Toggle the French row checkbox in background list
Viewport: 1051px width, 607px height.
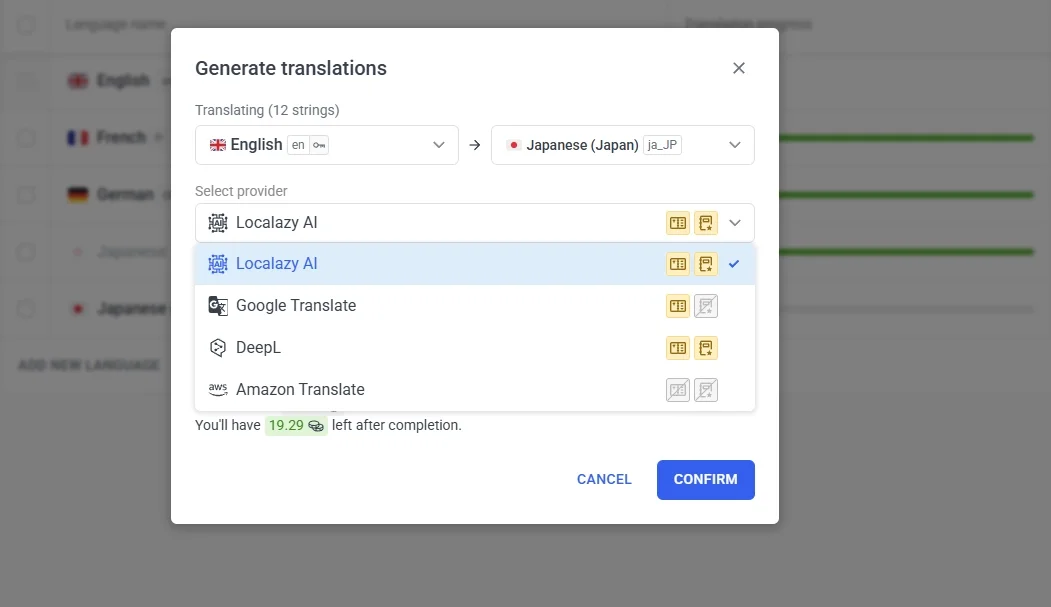26,138
